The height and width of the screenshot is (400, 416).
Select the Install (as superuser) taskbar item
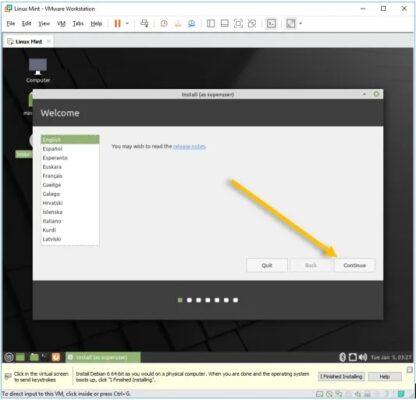pos(103,357)
